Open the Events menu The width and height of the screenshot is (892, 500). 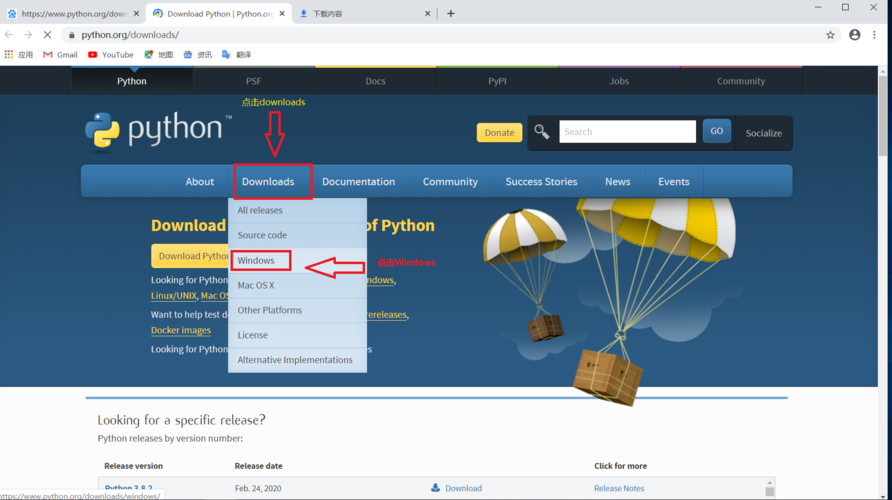coord(674,181)
